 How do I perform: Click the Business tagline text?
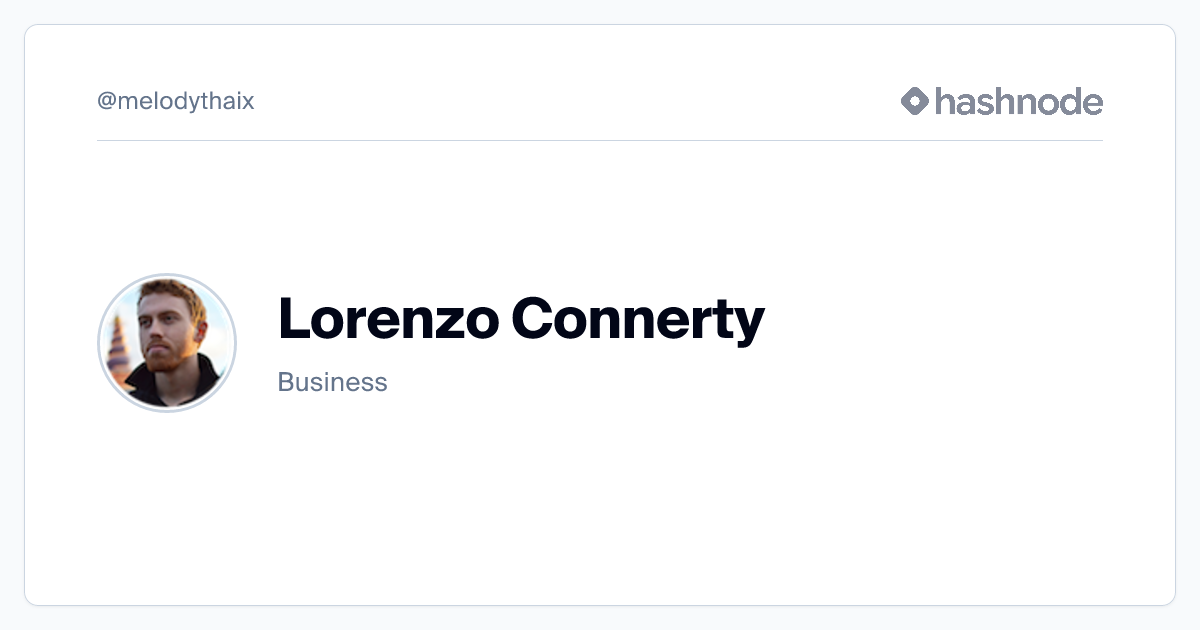coord(332,382)
